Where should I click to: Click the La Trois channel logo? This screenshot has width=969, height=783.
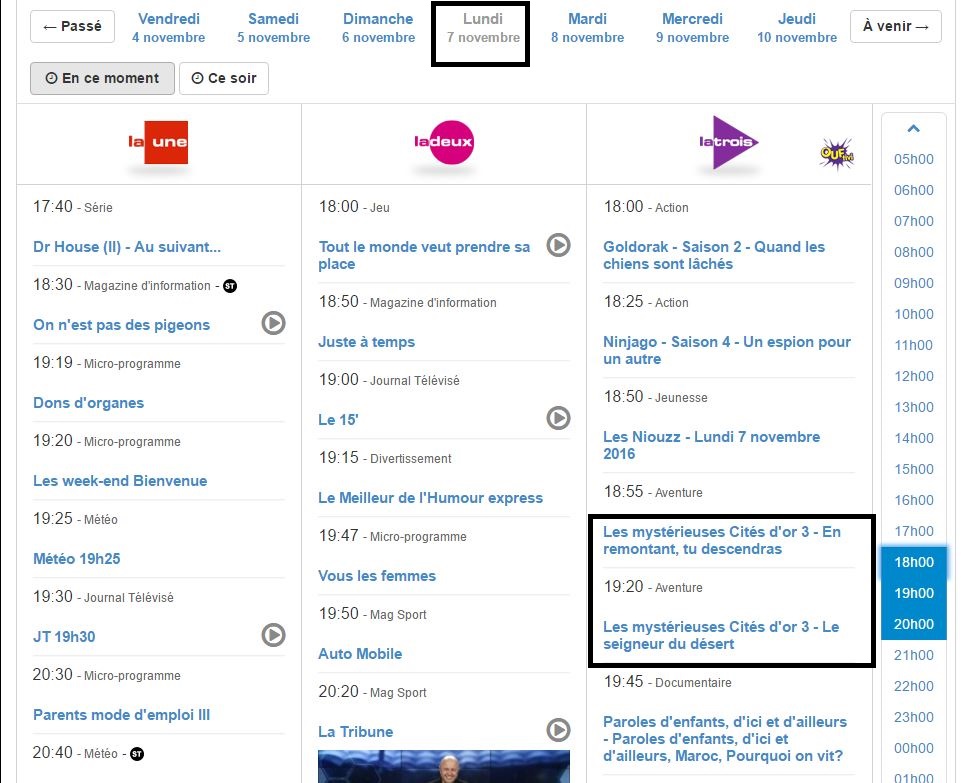[728, 143]
